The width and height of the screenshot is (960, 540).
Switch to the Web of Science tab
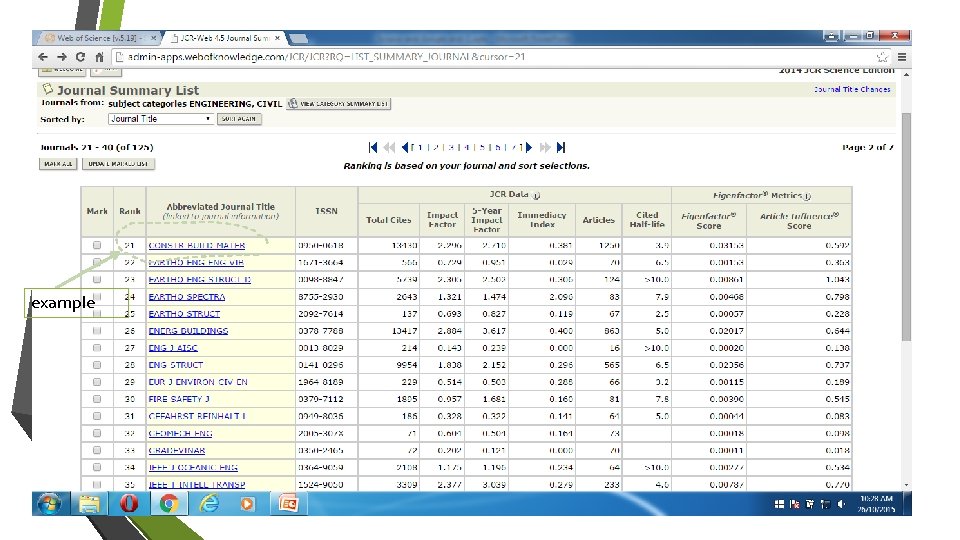point(95,37)
